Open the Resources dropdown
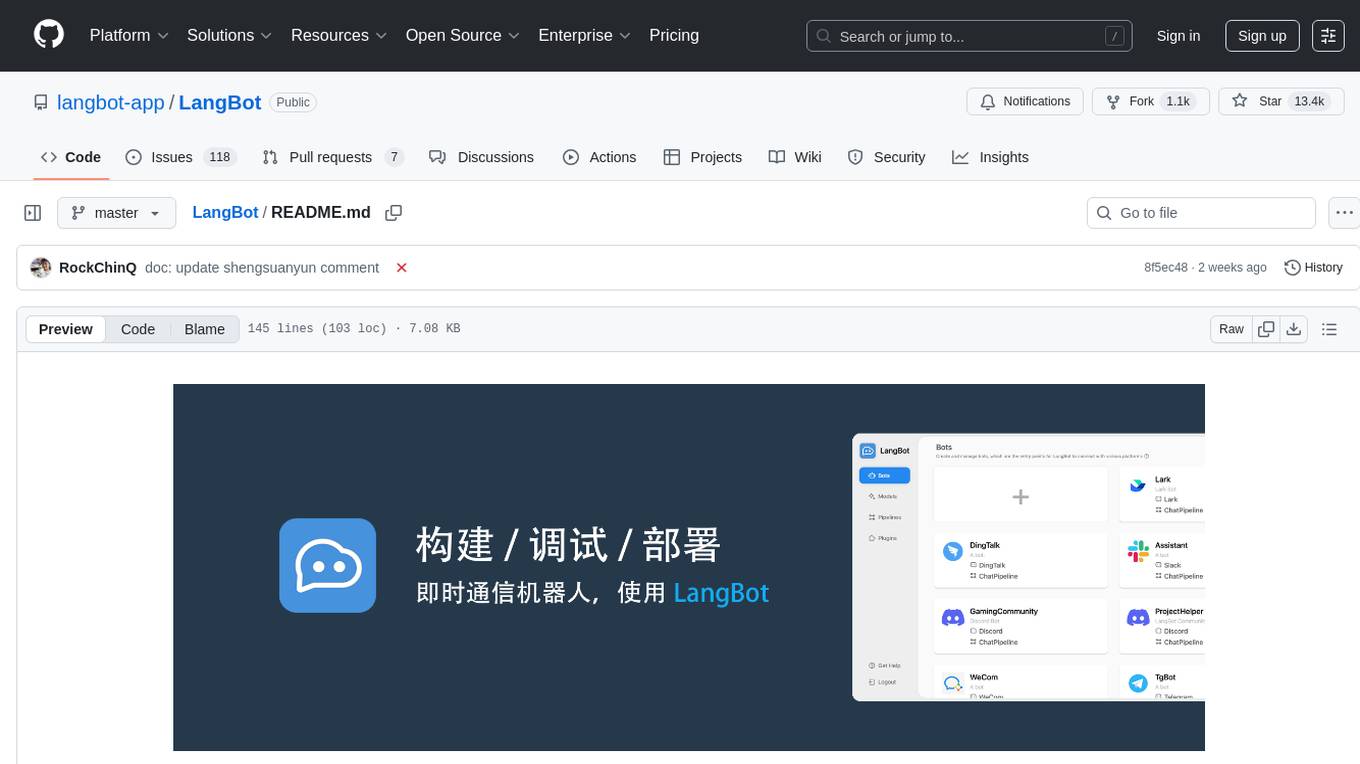 (x=339, y=35)
